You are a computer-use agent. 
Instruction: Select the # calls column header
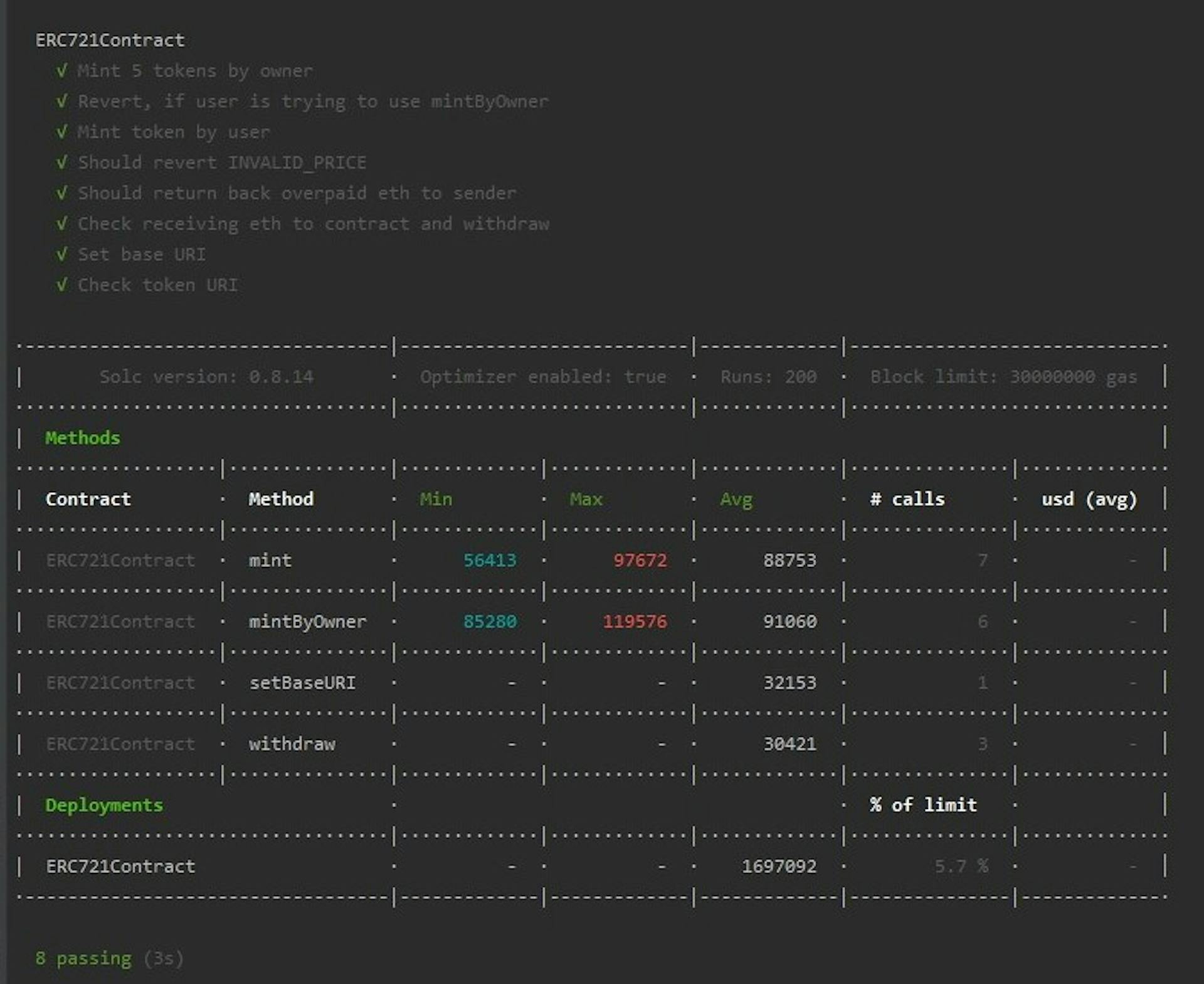point(907,498)
